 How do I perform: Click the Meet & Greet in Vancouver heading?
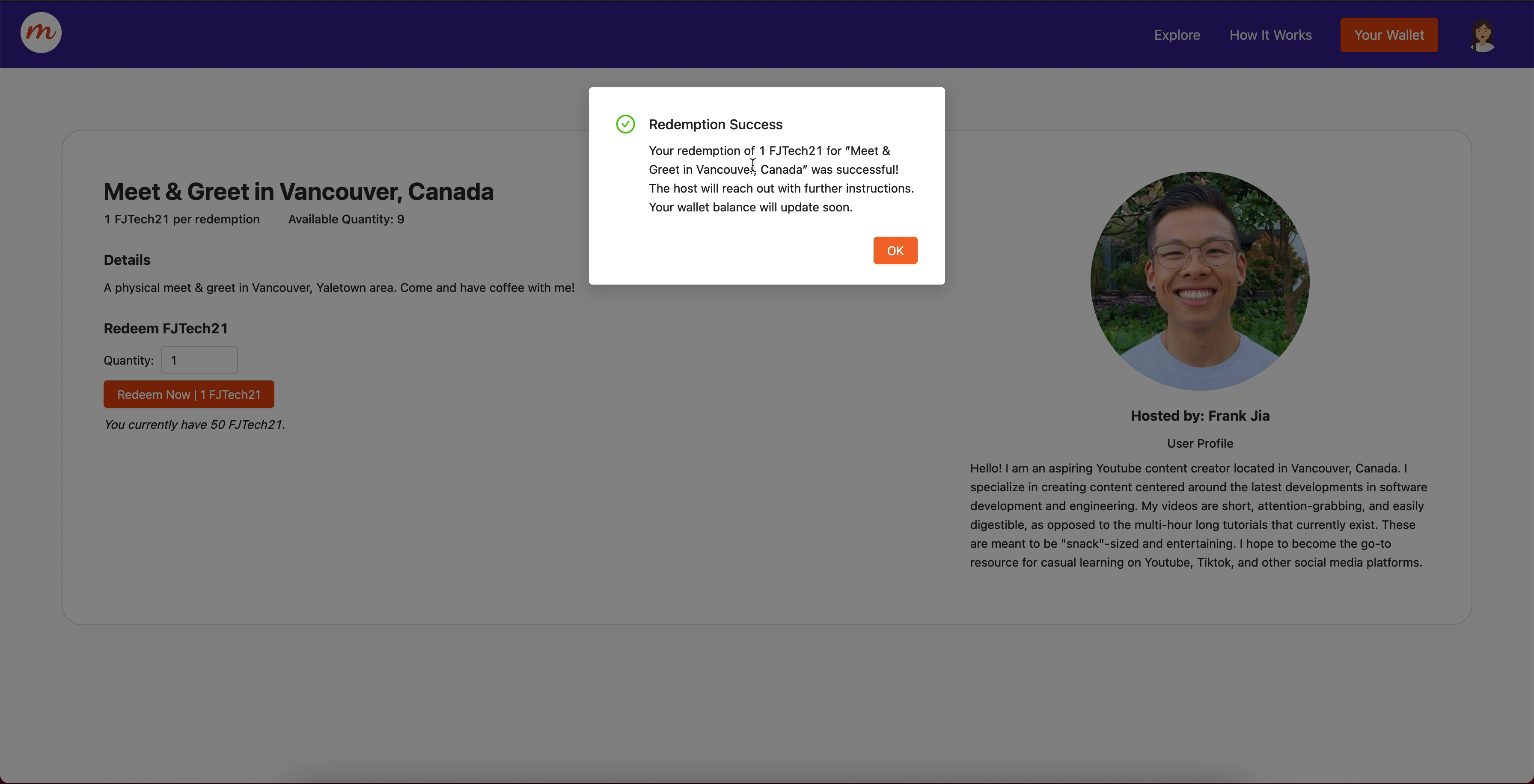pos(298,192)
